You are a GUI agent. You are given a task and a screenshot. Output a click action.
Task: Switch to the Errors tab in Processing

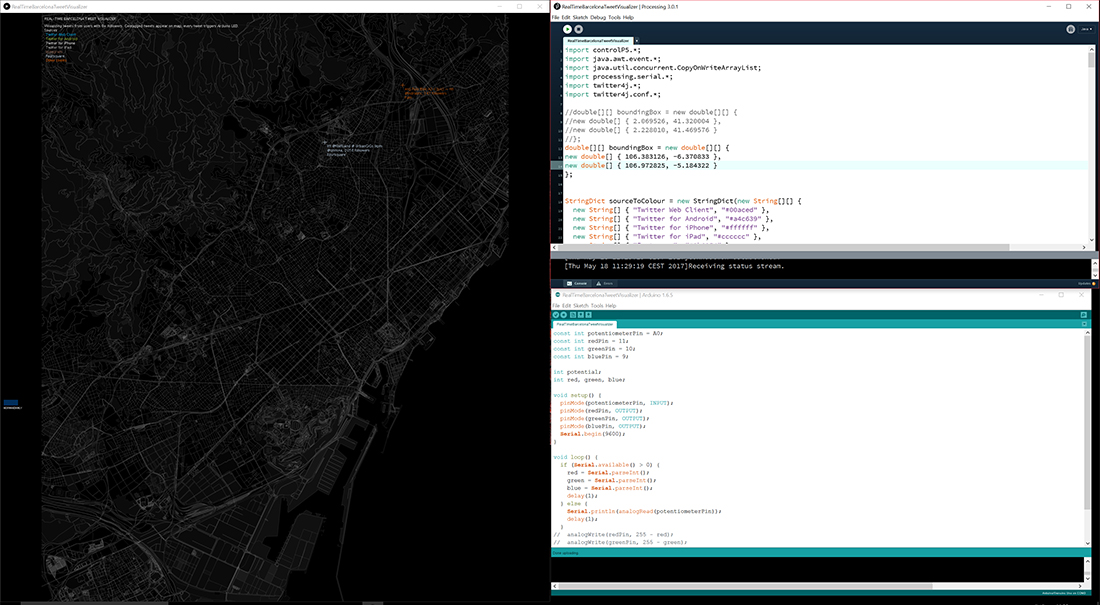click(x=605, y=284)
